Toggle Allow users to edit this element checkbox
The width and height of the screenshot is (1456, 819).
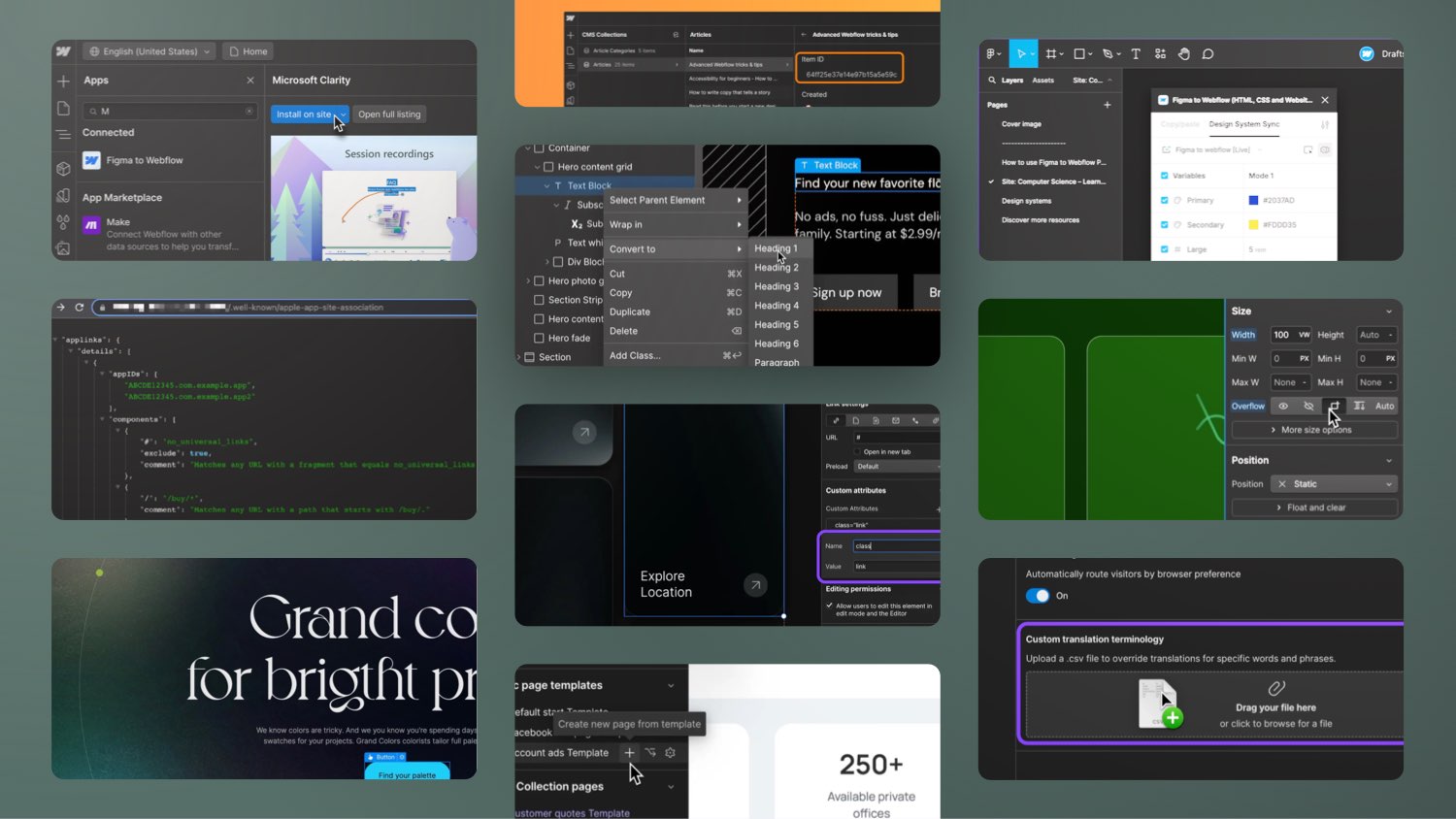point(829,606)
